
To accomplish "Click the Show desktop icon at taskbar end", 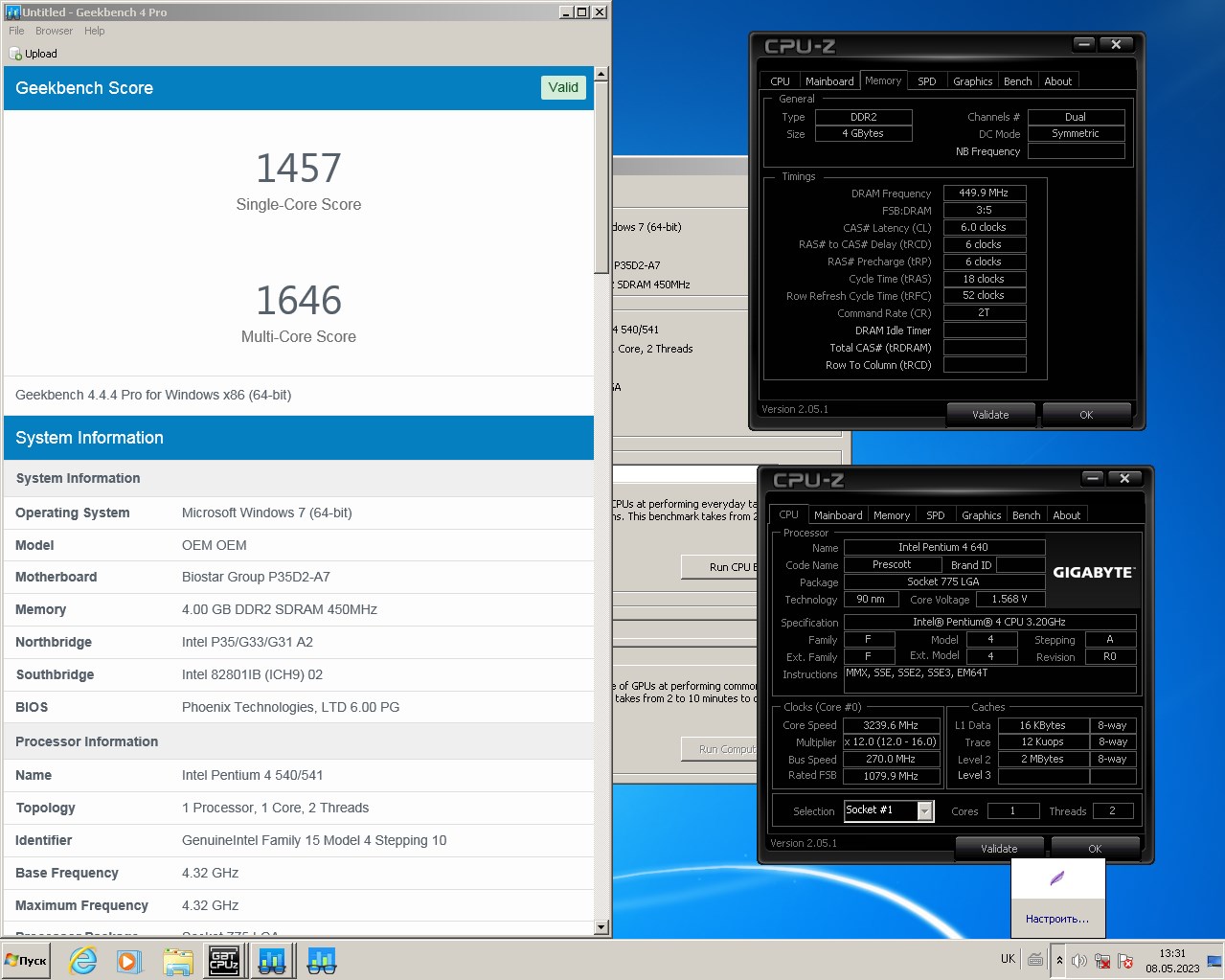I will [1214, 960].
